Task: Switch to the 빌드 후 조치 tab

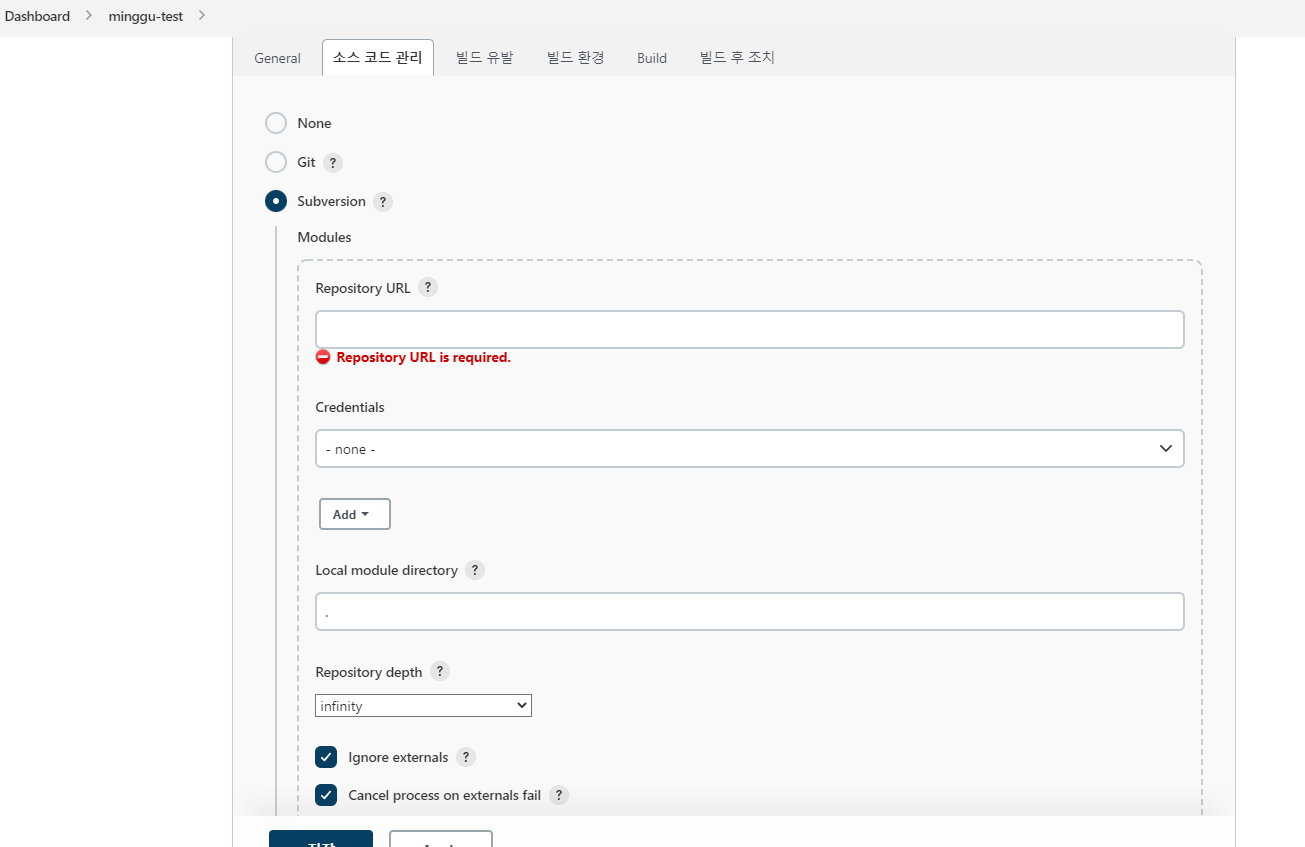Action: (x=737, y=58)
